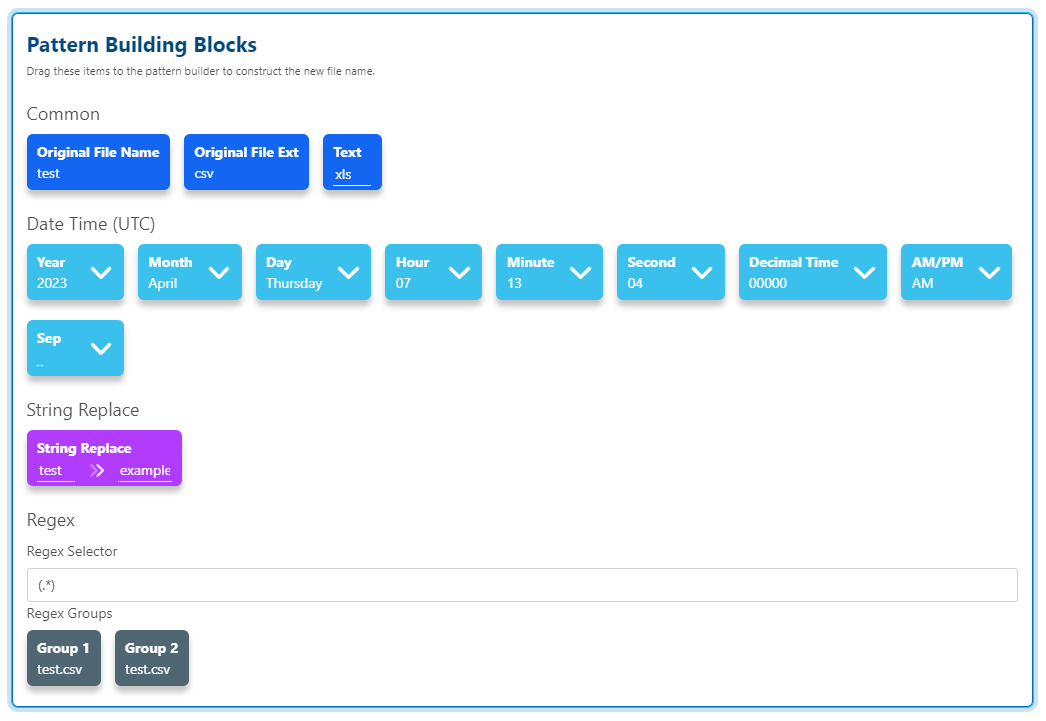The width and height of the screenshot is (1046, 721).
Task: Focus the Regex Selector input field
Action: click(522, 585)
